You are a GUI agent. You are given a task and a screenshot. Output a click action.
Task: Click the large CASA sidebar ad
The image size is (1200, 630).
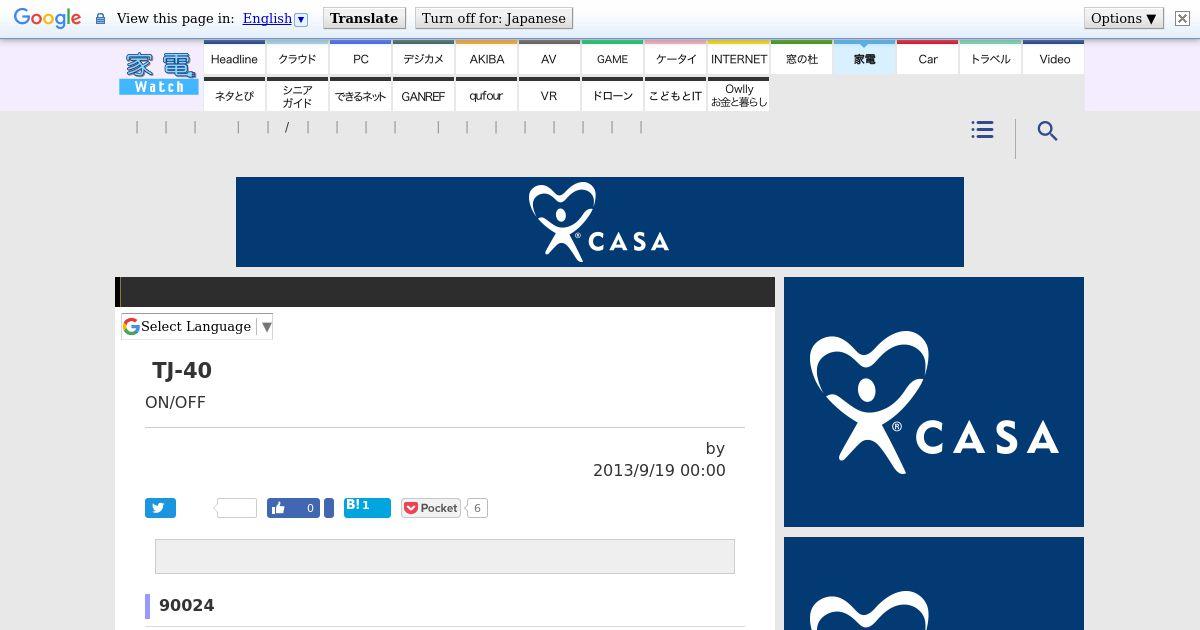pyautogui.click(x=934, y=402)
